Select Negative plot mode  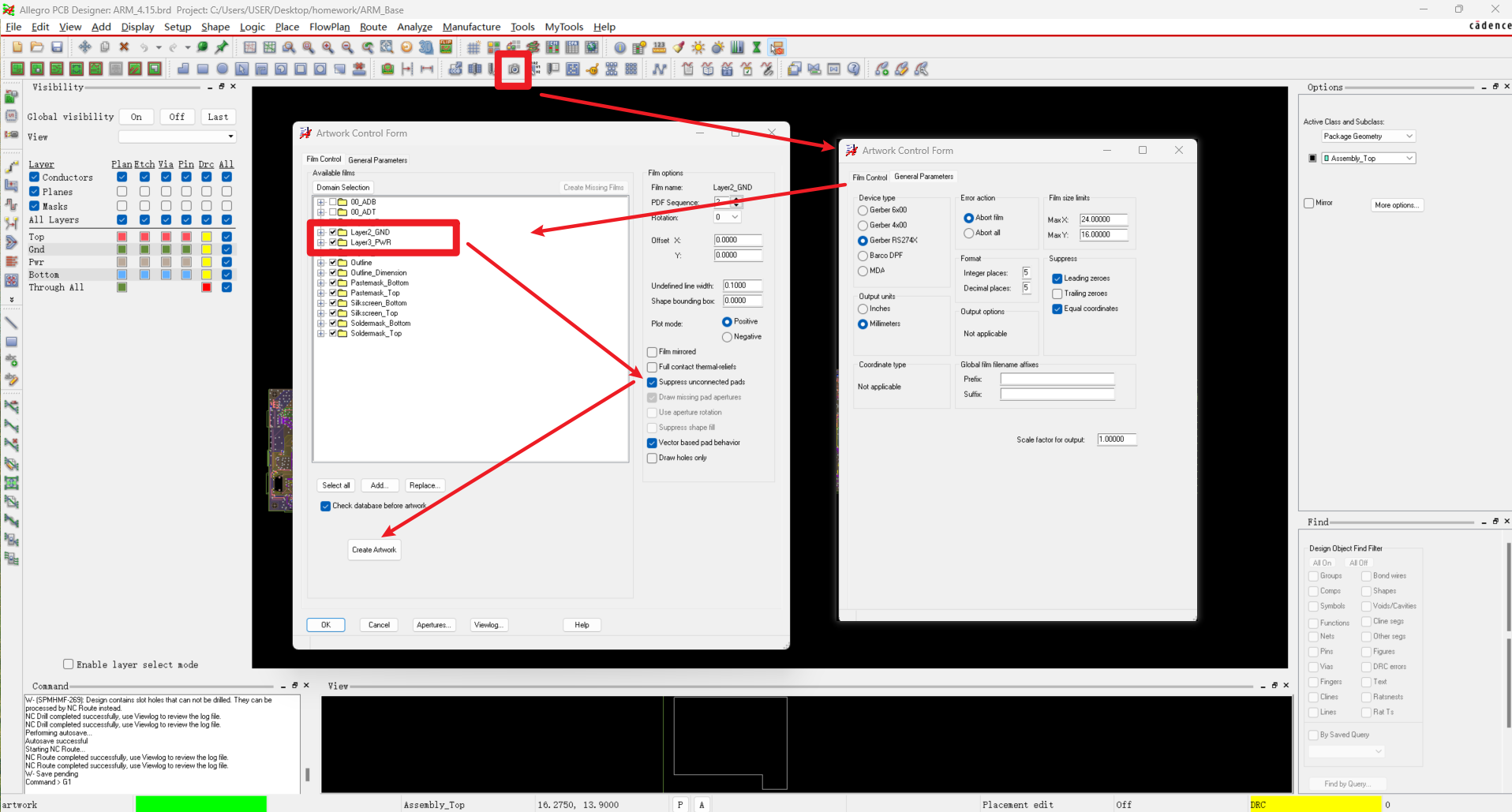point(727,337)
